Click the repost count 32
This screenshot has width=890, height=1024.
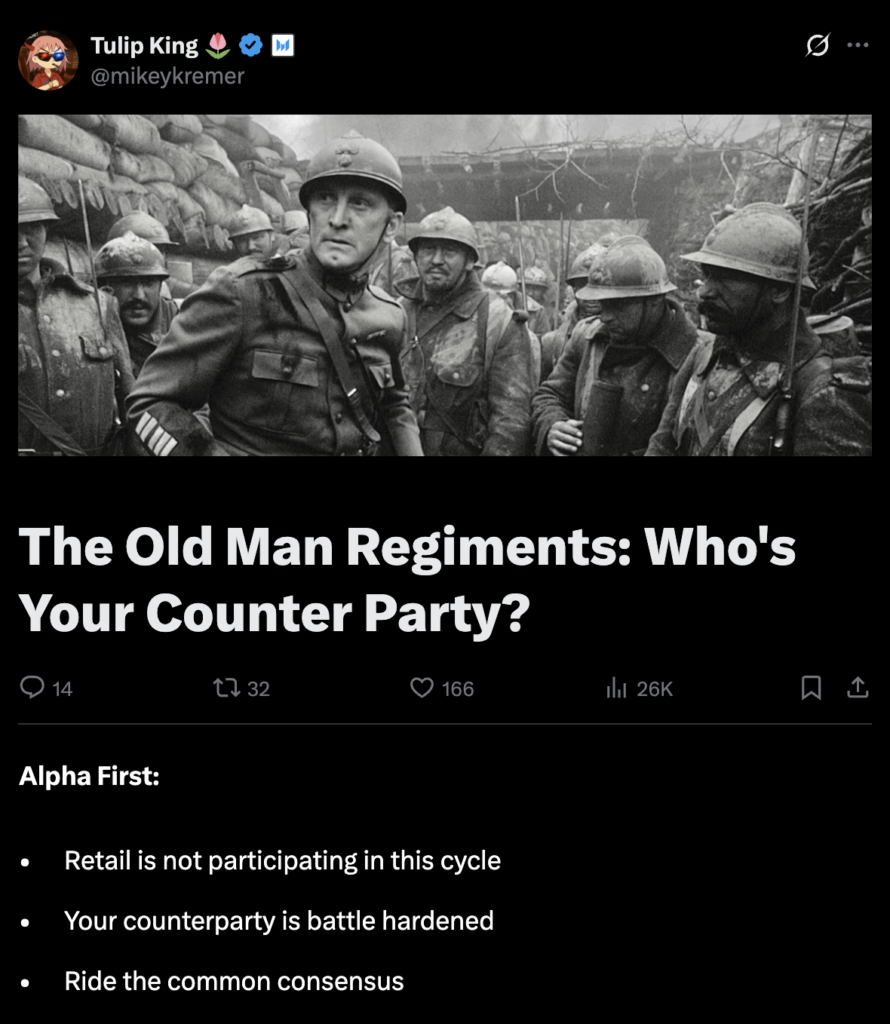click(259, 689)
